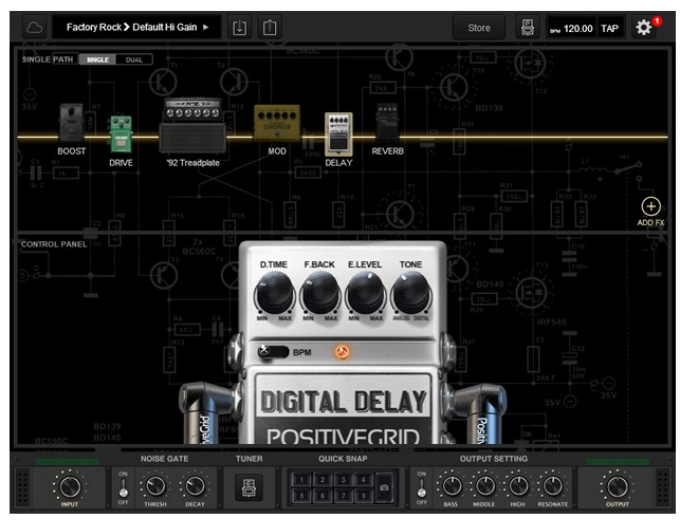Switch to the DUAL path option
The height and width of the screenshot is (528, 682).
pyautogui.click(x=134, y=60)
